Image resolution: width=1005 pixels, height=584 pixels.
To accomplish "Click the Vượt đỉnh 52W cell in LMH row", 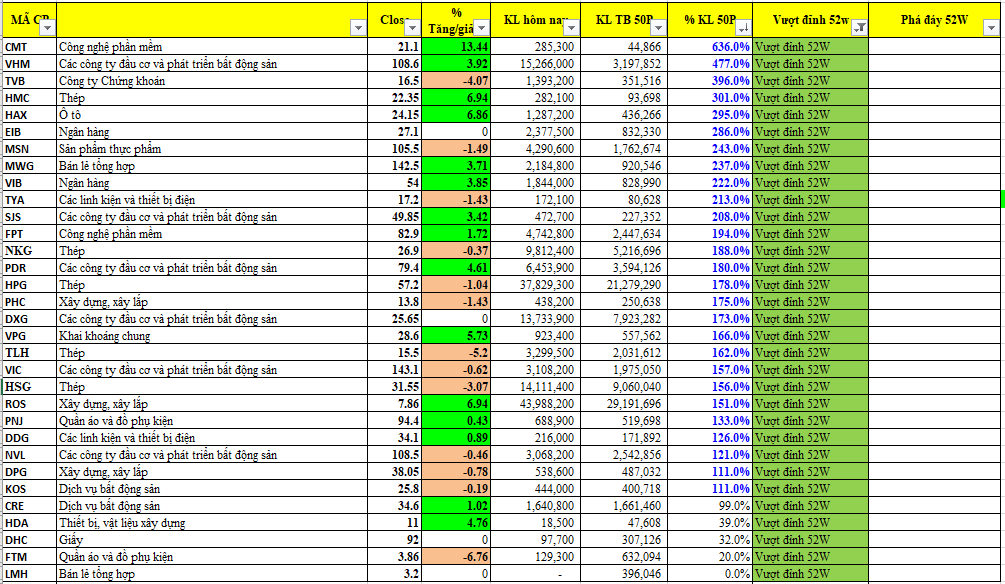I will [x=810, y=574].
